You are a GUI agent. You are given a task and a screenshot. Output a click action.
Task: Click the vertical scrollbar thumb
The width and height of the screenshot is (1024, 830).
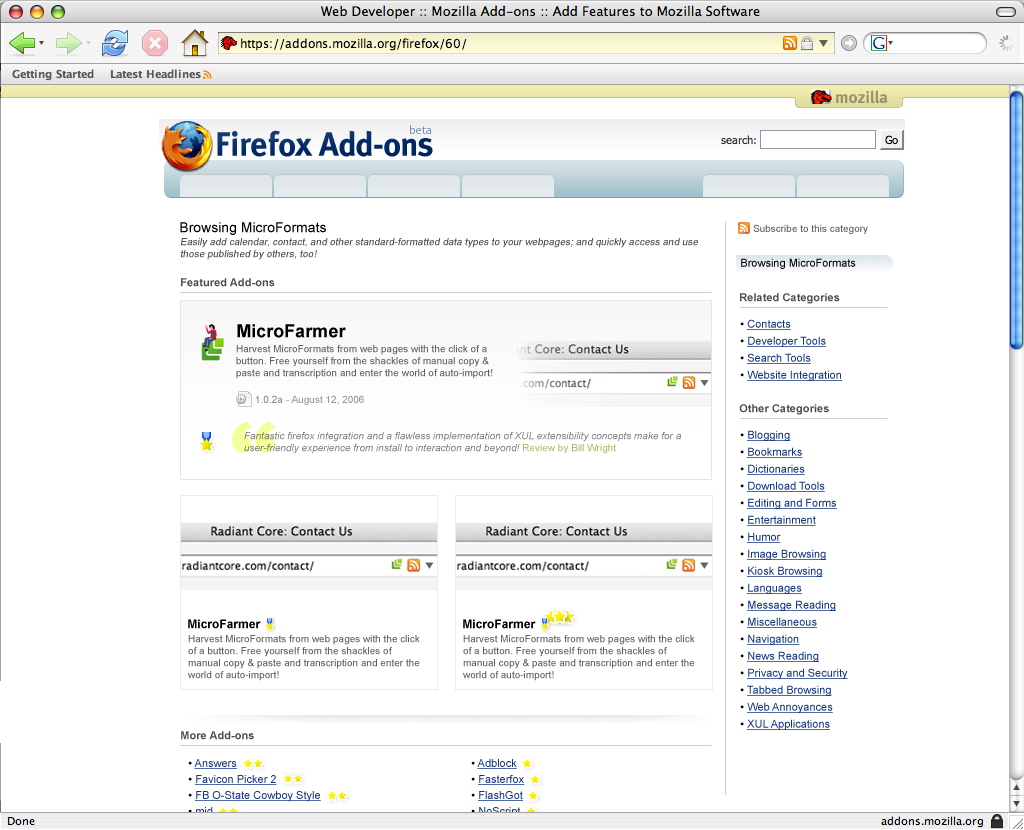1016,220
